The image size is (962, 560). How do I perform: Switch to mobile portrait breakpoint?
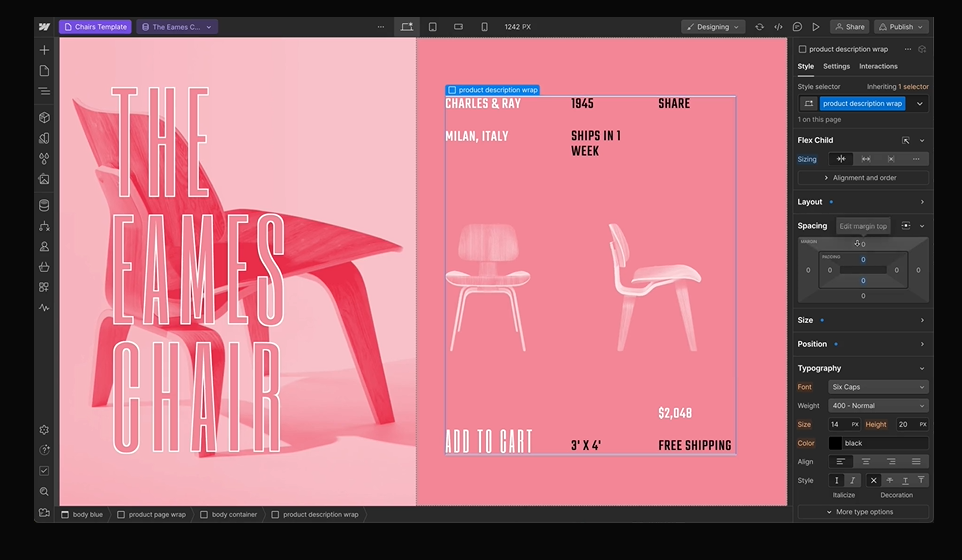tap(484, 27)
